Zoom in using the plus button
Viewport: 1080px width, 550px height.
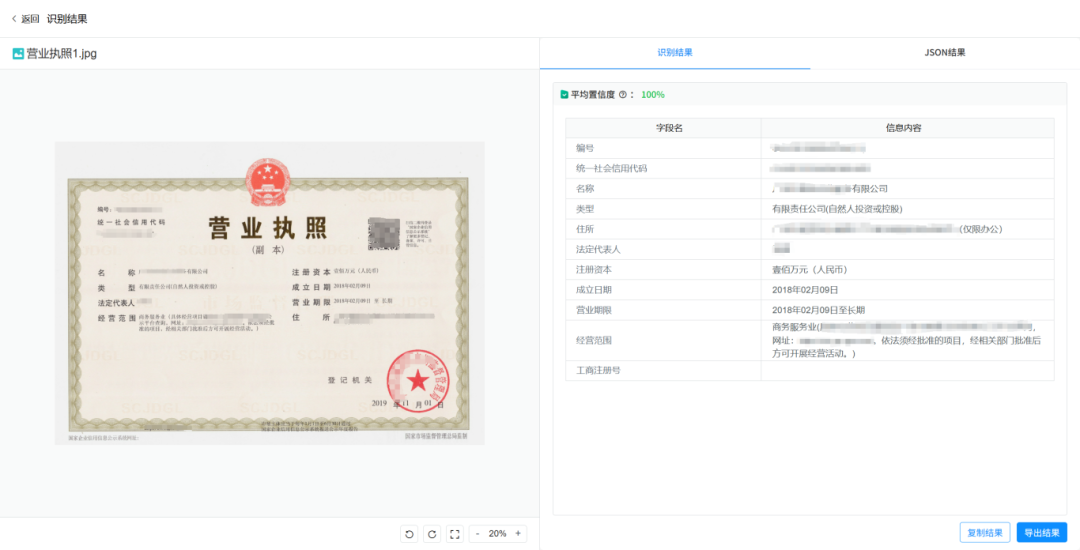pos(517,534)
